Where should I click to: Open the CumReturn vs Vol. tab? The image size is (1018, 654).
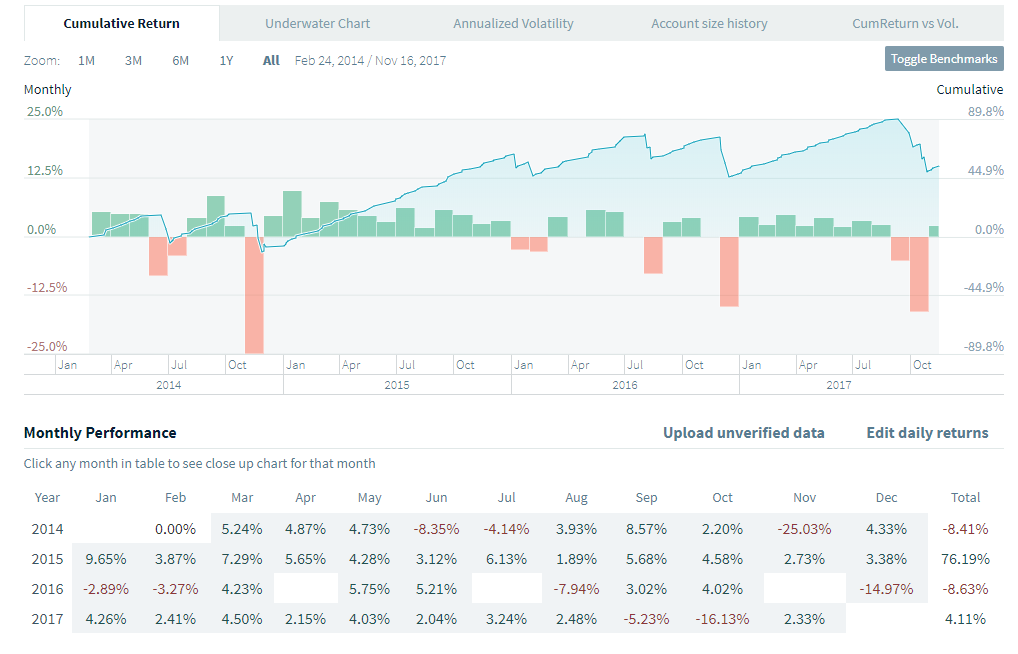point(905,23)
